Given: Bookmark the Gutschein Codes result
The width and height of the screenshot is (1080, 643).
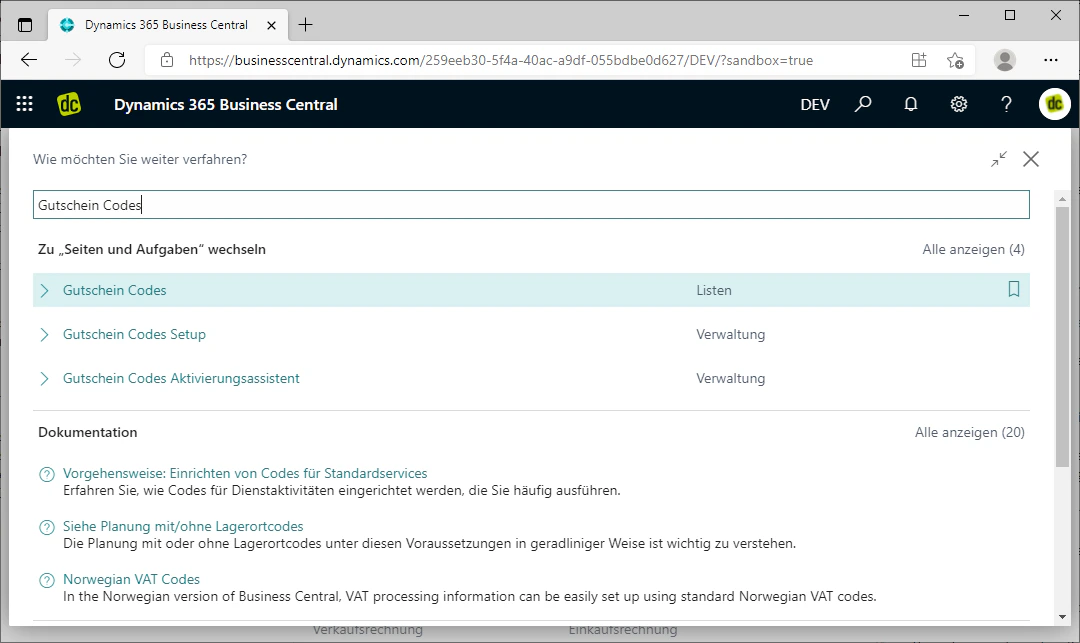Looking at the screenshot, I should (x=1014, y=289).
